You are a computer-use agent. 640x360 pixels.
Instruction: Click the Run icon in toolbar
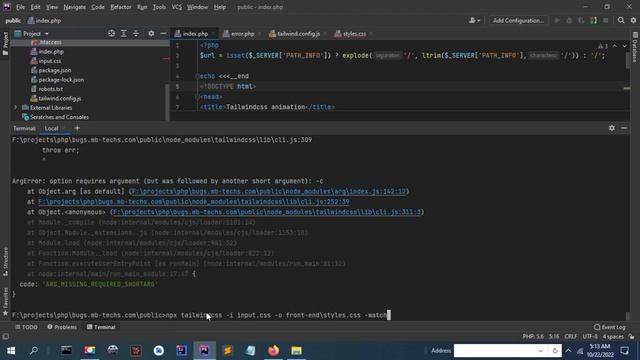tap(557, 20)
